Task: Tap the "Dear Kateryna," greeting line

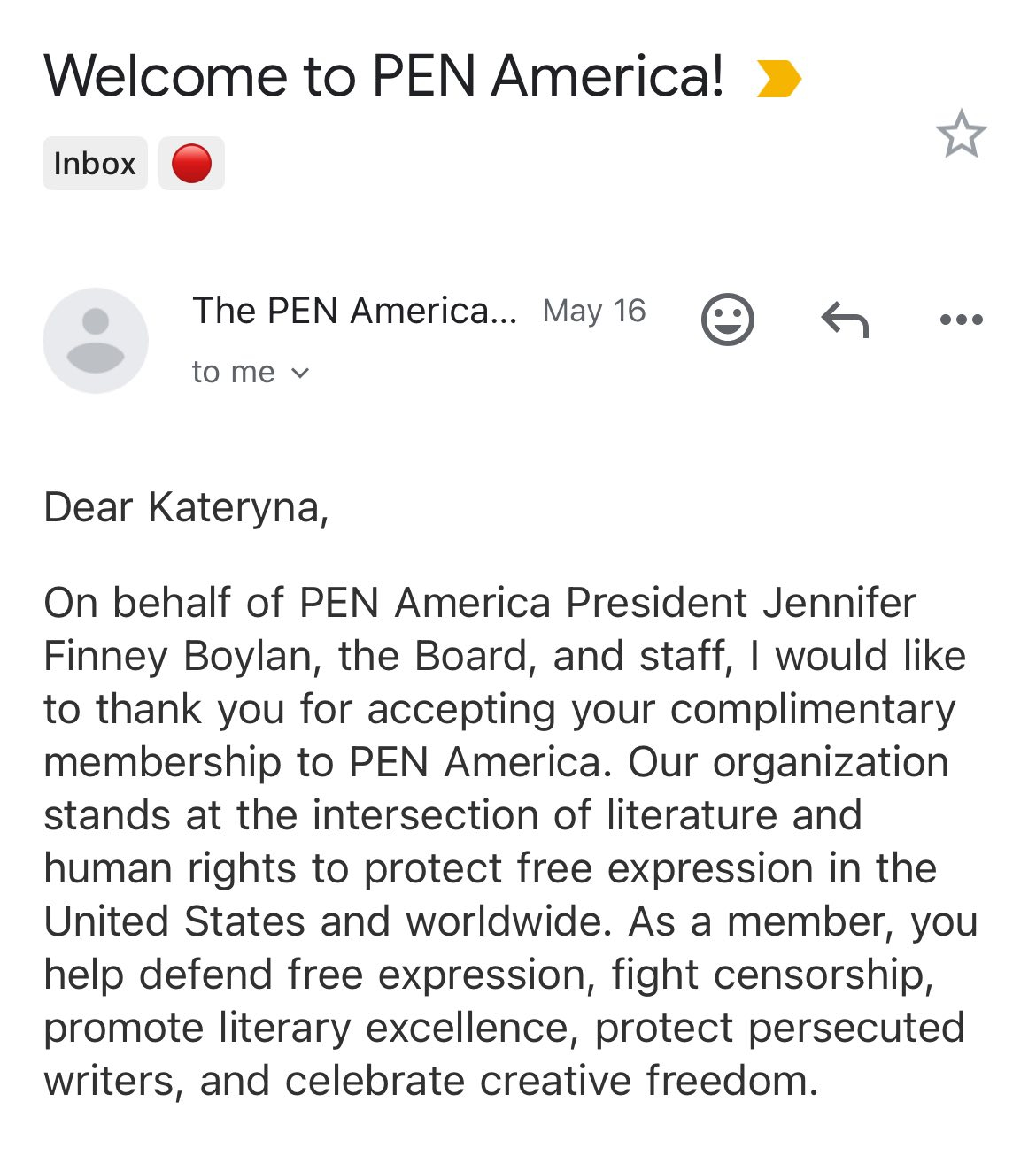Action: pos(187,508)
